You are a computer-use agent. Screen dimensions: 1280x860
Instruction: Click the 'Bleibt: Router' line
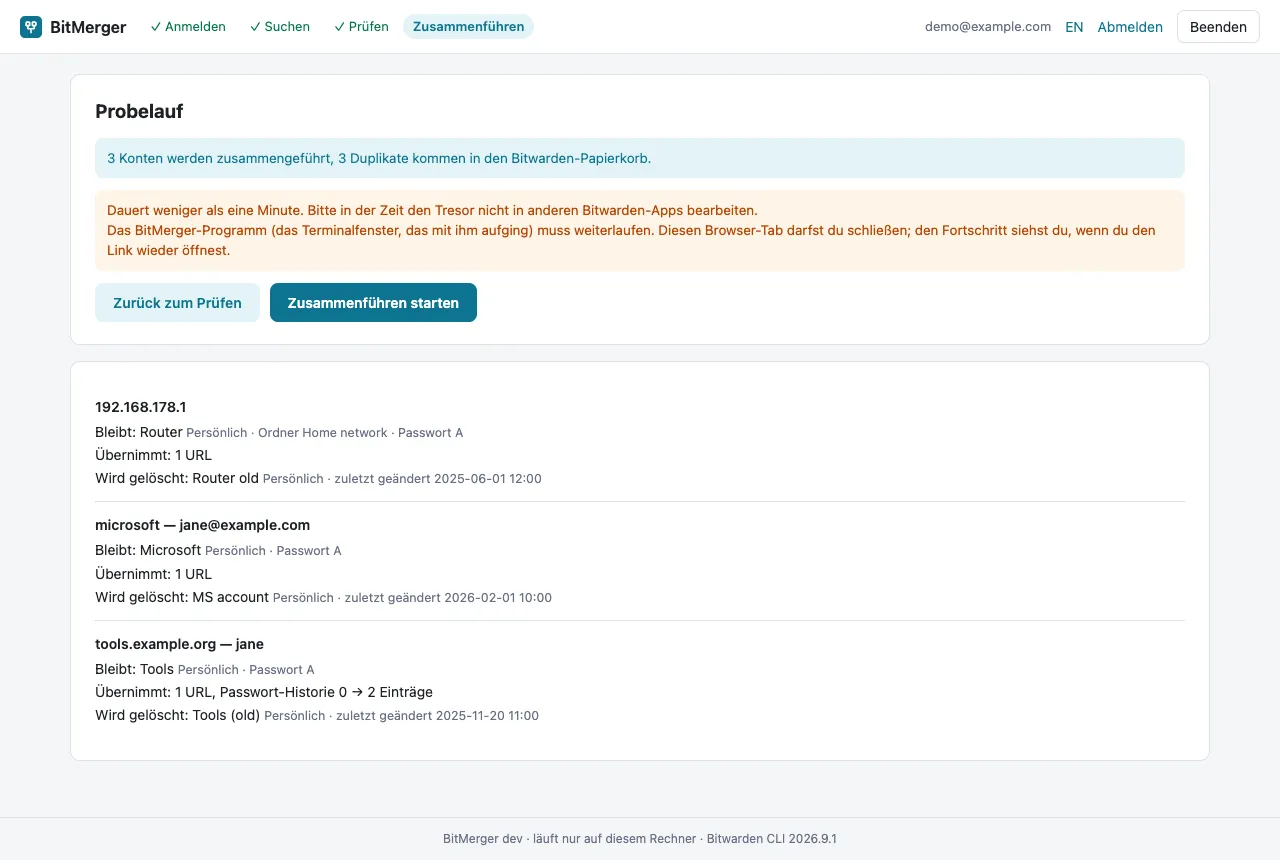click(279, 433)
